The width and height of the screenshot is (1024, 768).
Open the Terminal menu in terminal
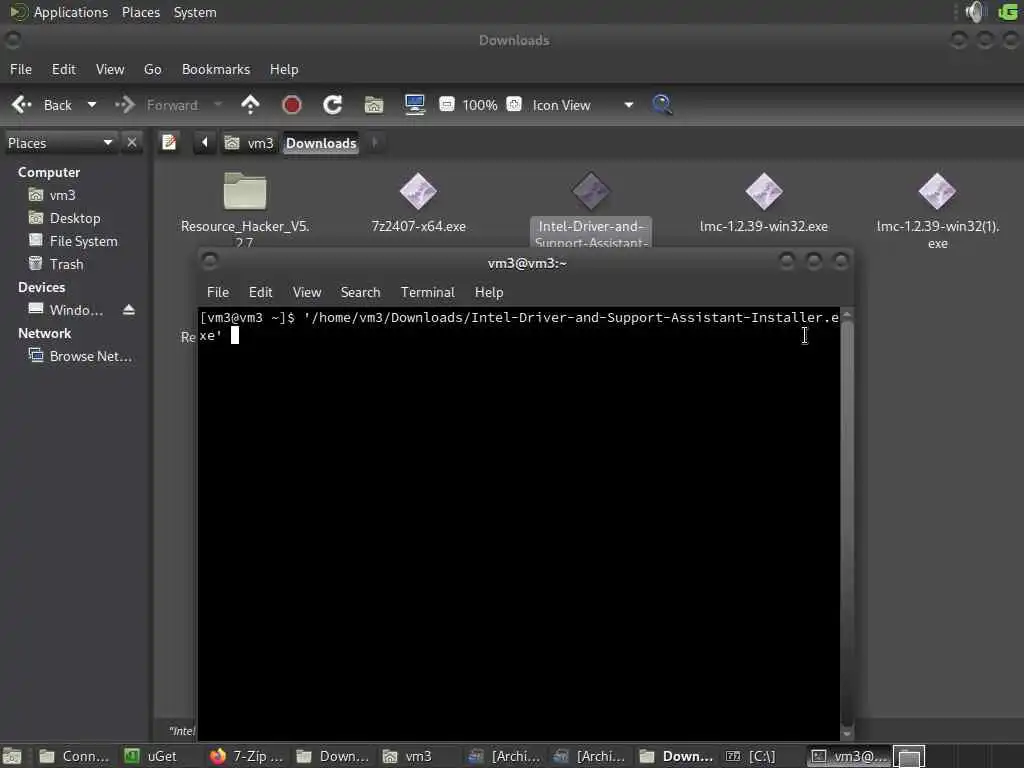(x=427, y=292)
